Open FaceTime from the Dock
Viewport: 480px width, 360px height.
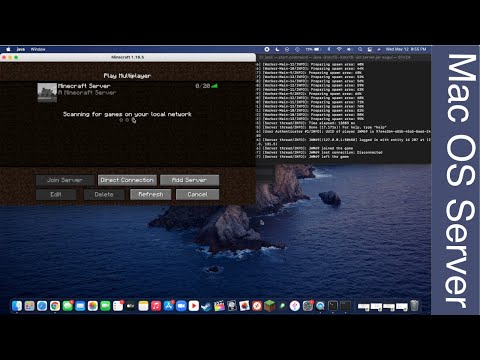coord(105,306)
